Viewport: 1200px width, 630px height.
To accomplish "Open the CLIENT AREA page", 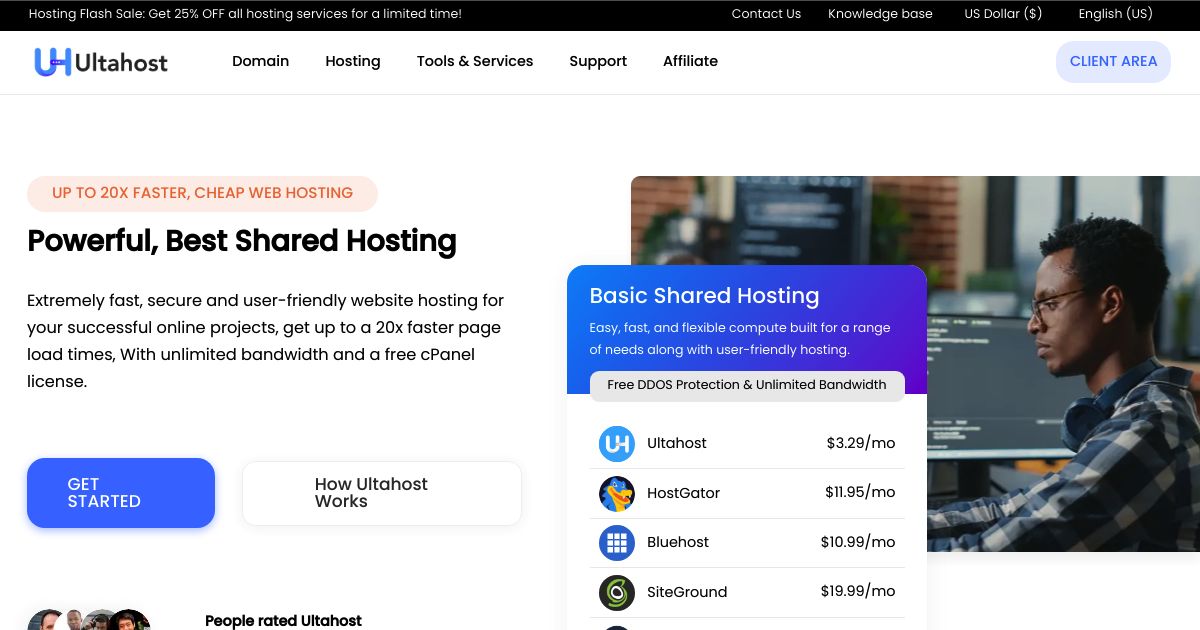I will pyautogui.click(x=1113, y=61).
